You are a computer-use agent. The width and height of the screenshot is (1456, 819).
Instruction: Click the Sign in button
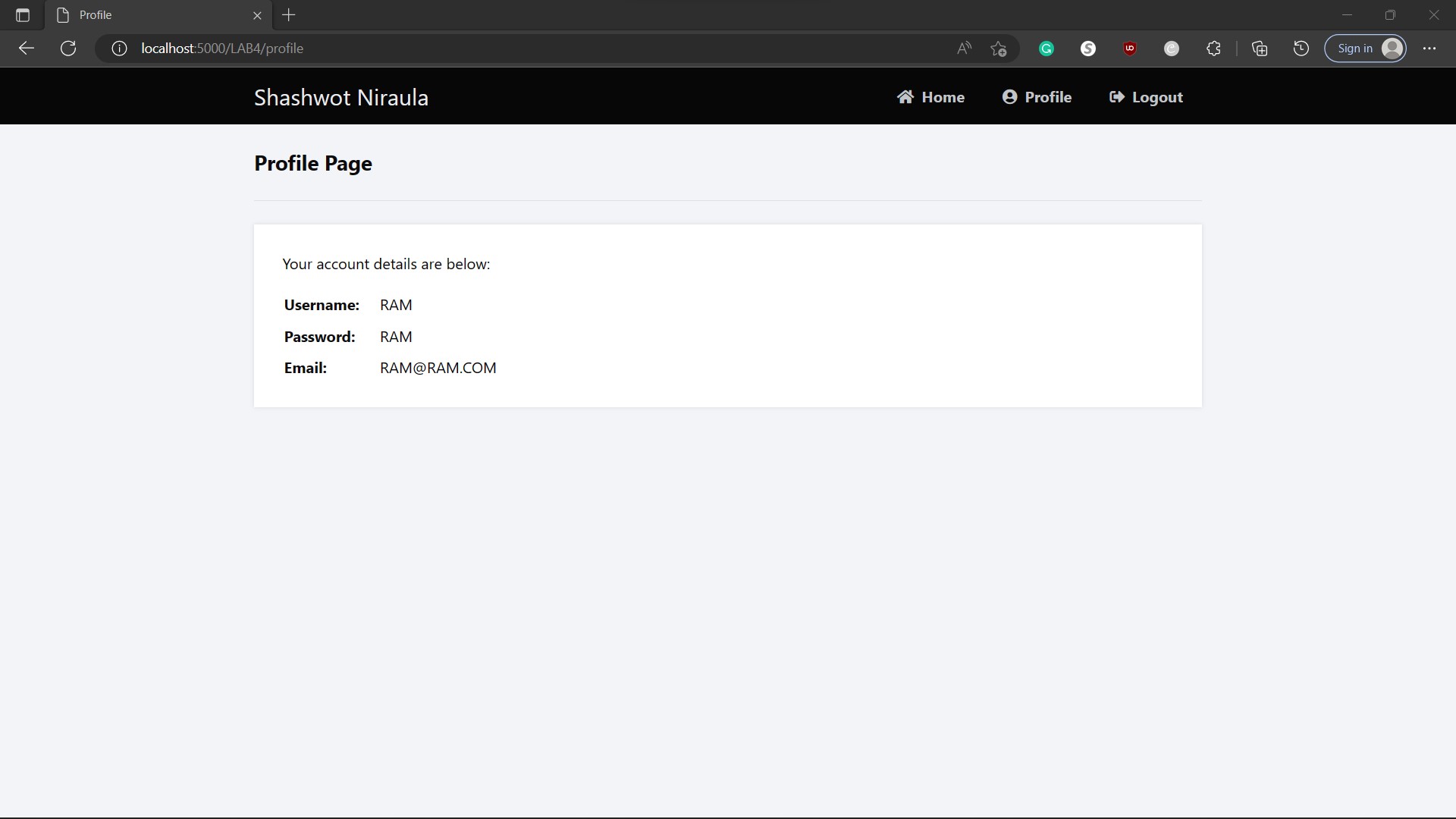pyautogui.click(x=1366, y=48)
